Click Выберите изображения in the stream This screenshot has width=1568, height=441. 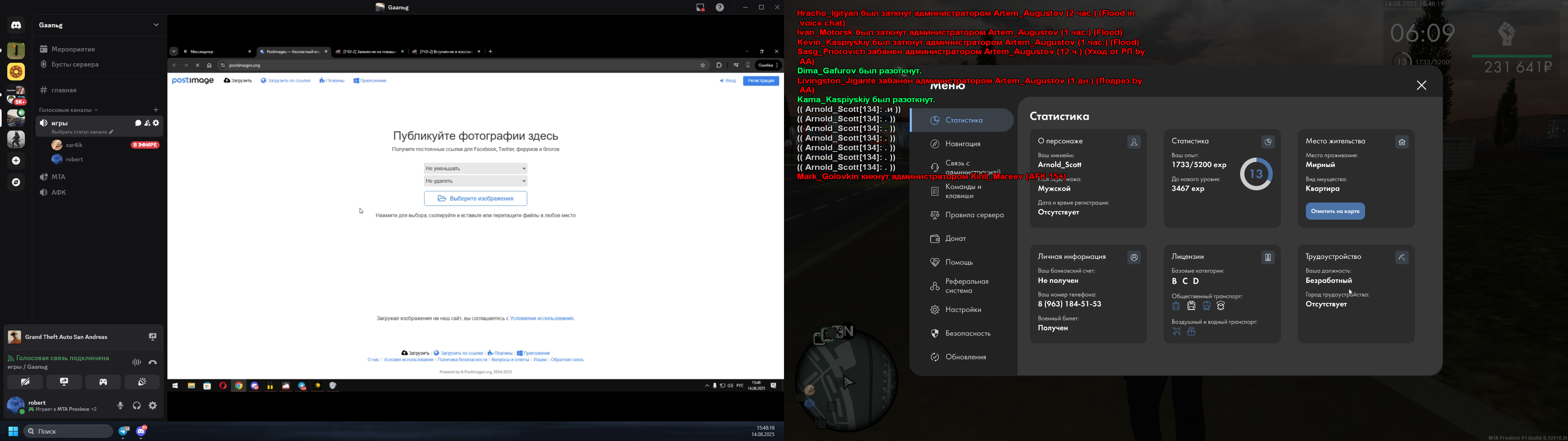pyautogui.click(x=476, y=198)
